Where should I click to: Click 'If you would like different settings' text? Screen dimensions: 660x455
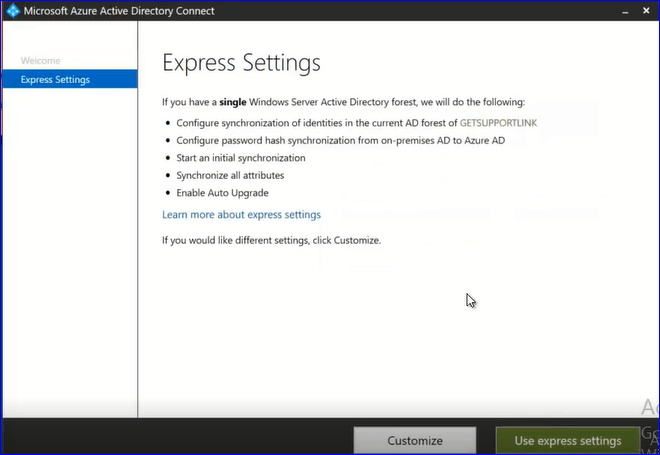[x=271, y=240]
